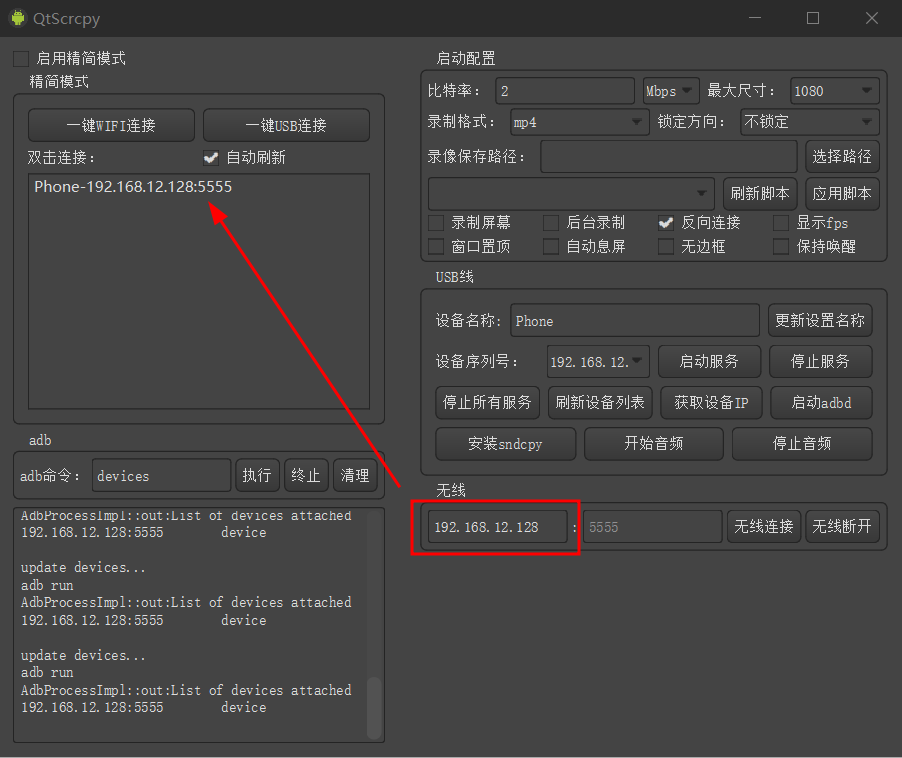This screenshot has width=902, height=758.
Task: Open the 最大尺寸 1080 dropdown
Action: click(x=835, y=91)
